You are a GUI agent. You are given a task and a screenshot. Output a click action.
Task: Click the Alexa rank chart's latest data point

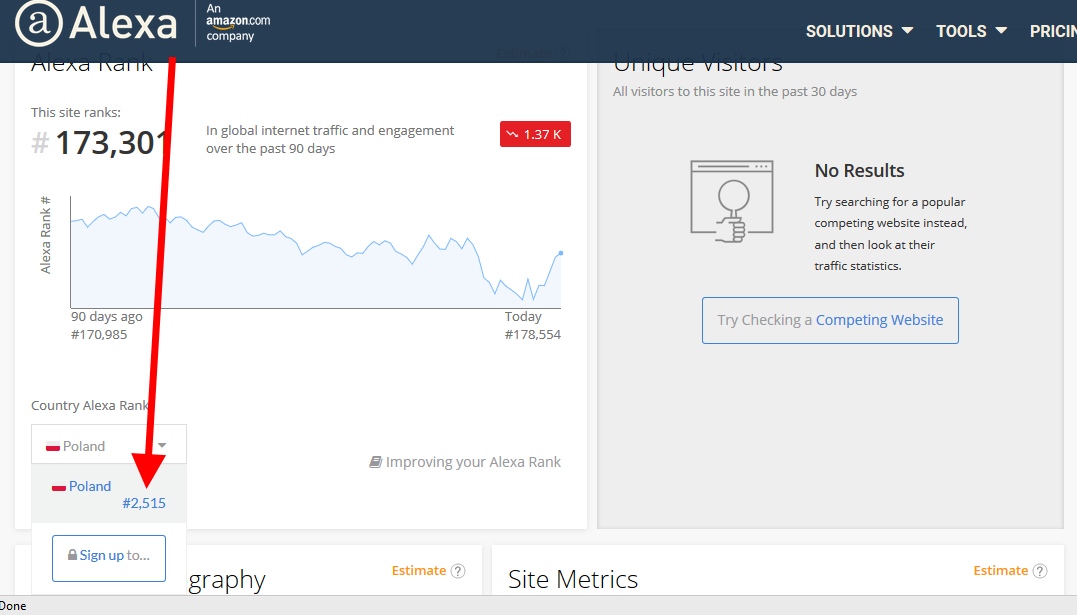(560, 254)
